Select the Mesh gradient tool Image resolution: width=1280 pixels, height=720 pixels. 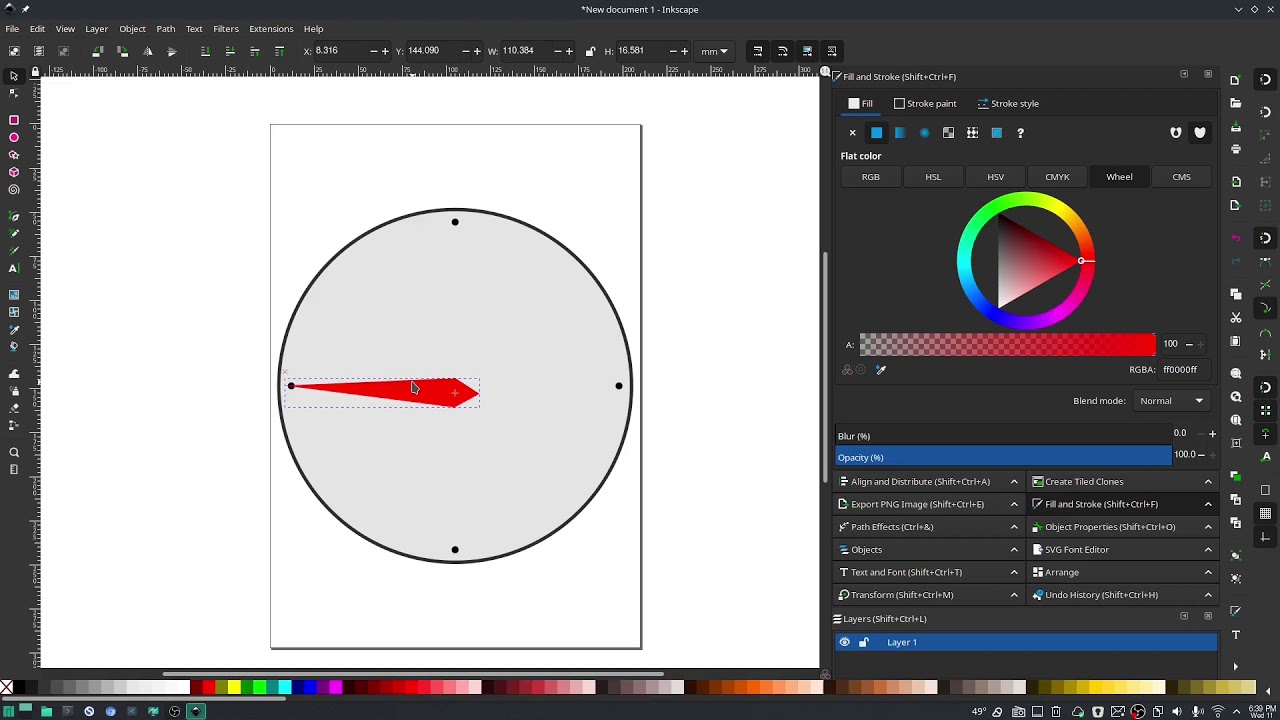(14, 312)
